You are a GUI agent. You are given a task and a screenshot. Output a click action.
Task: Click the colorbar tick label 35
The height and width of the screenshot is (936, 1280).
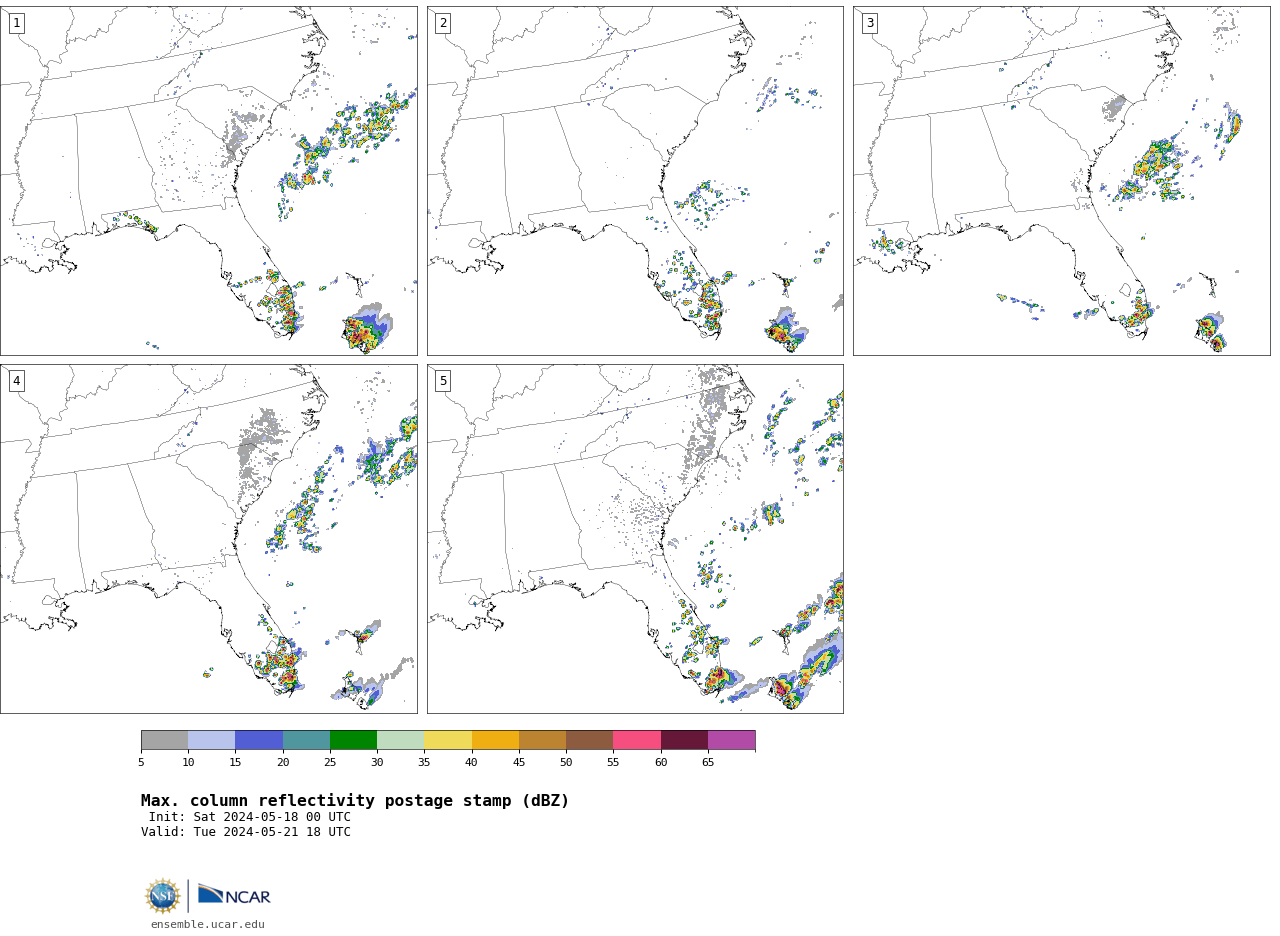(x=424, y=763)
